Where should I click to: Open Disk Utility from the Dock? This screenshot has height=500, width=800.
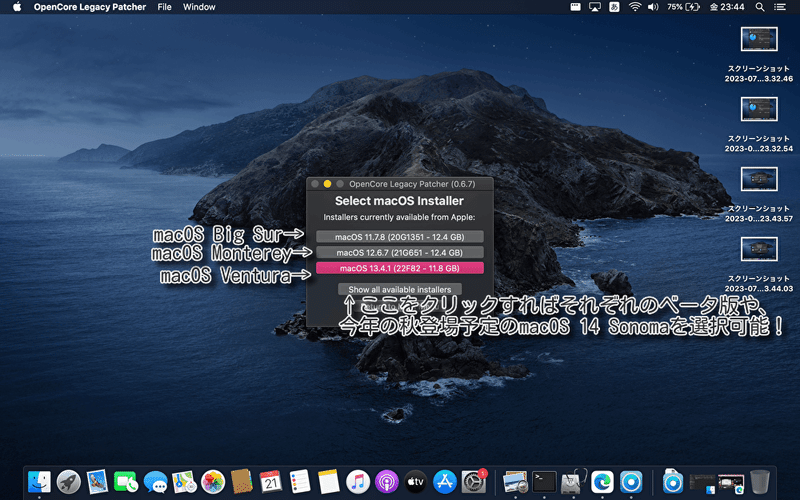(573, 482)
